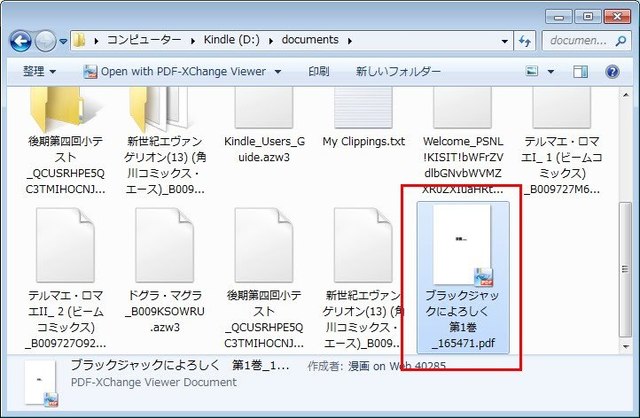Click the refresh button beside address bar
Image resolution: width=640 pixels, height=418 pixels.
(x=523, y=41)
